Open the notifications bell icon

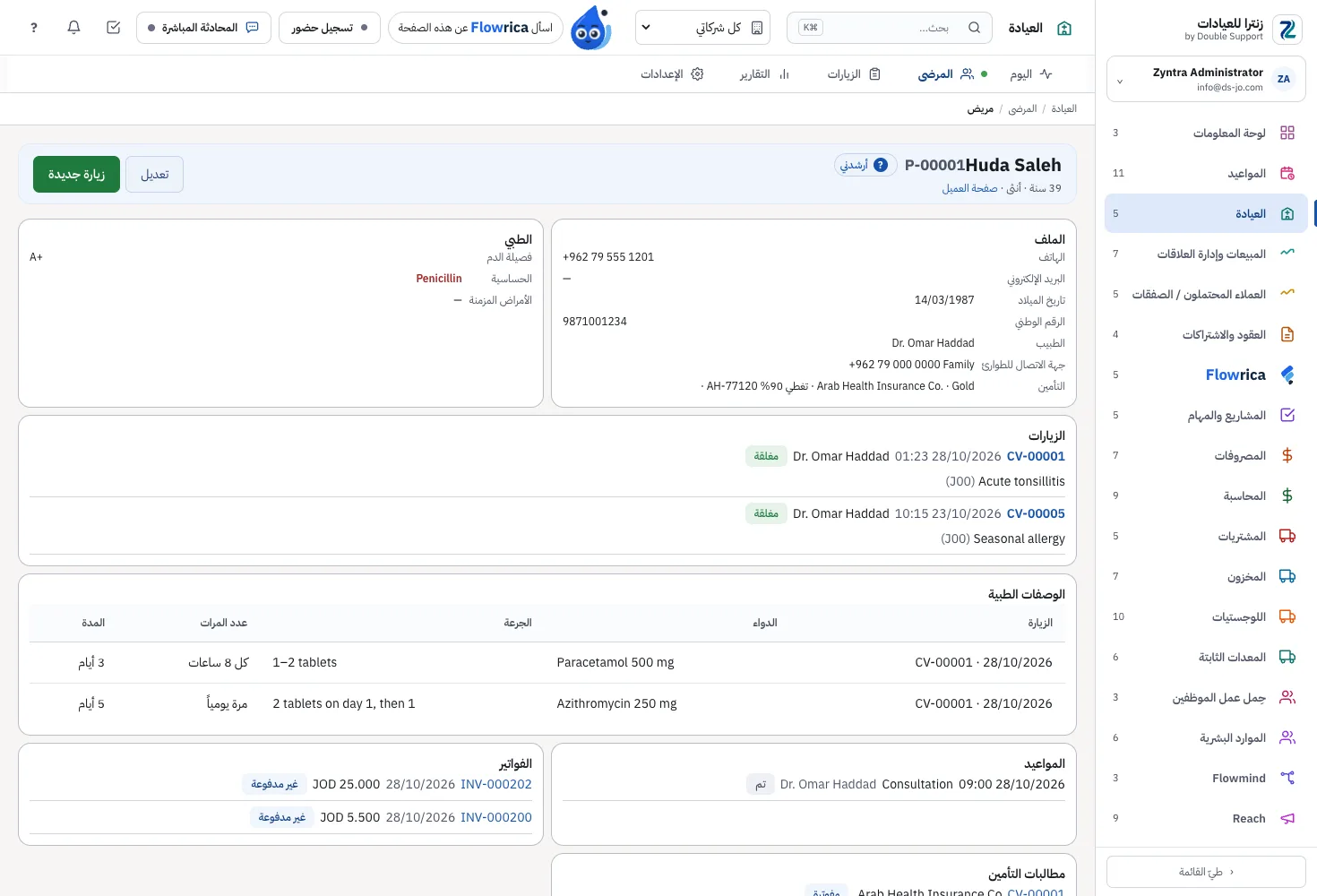(x=73, y=28)
